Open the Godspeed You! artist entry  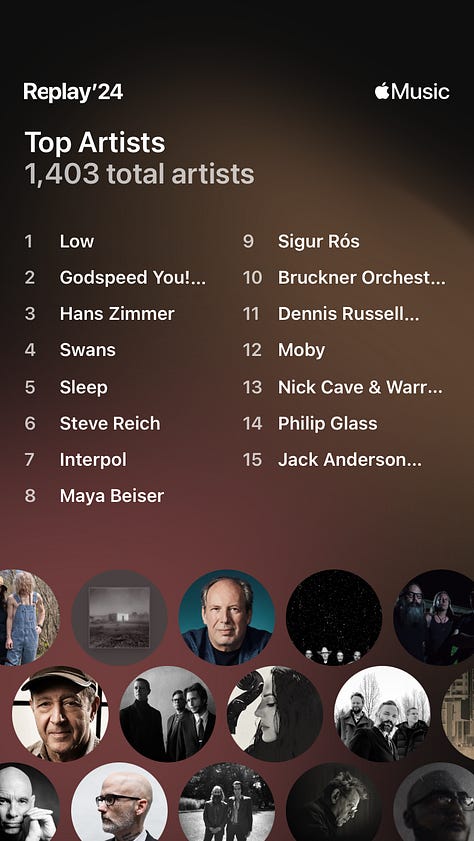pyautogui.click(x=132, y=277)
